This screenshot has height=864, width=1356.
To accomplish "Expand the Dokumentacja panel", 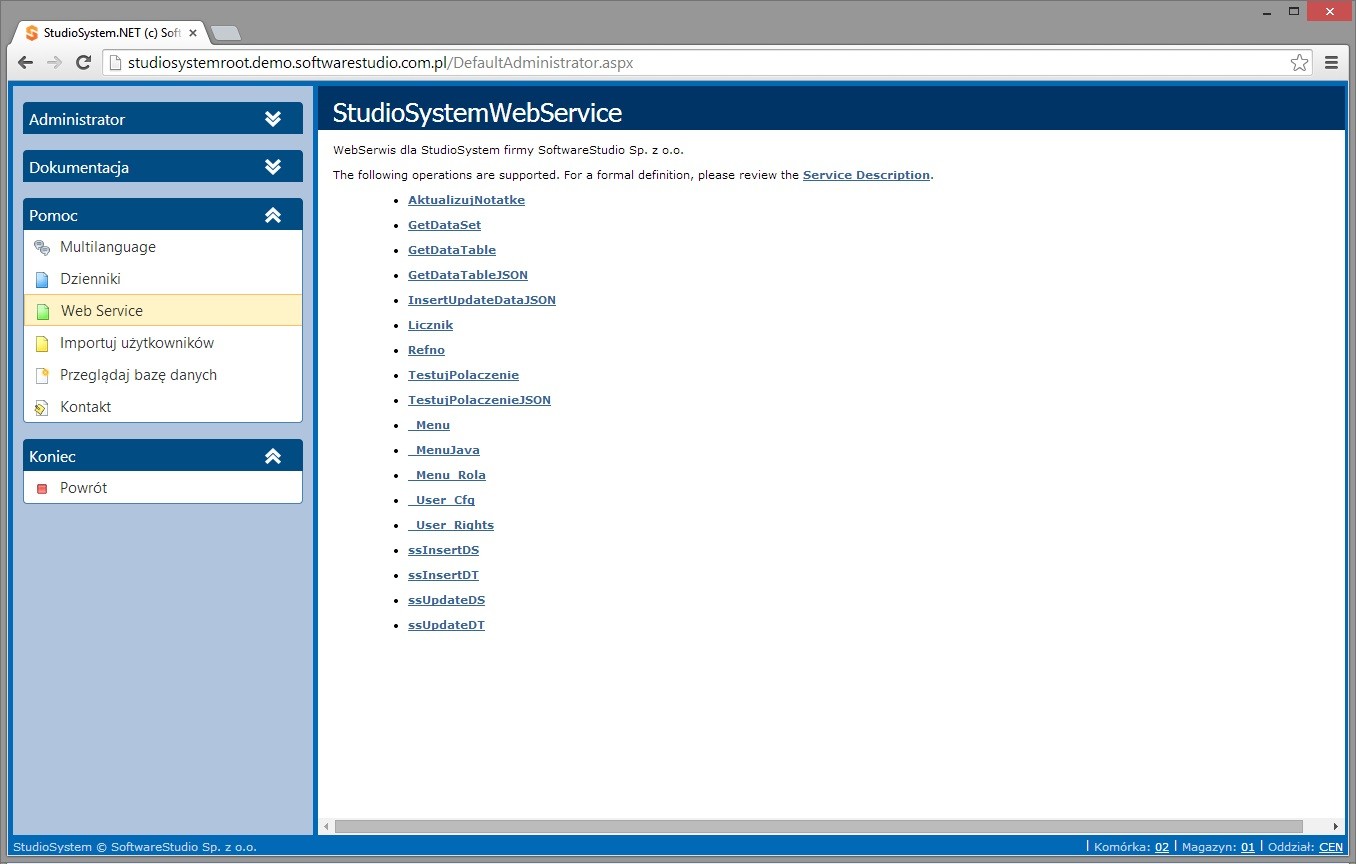I will 163,167.
